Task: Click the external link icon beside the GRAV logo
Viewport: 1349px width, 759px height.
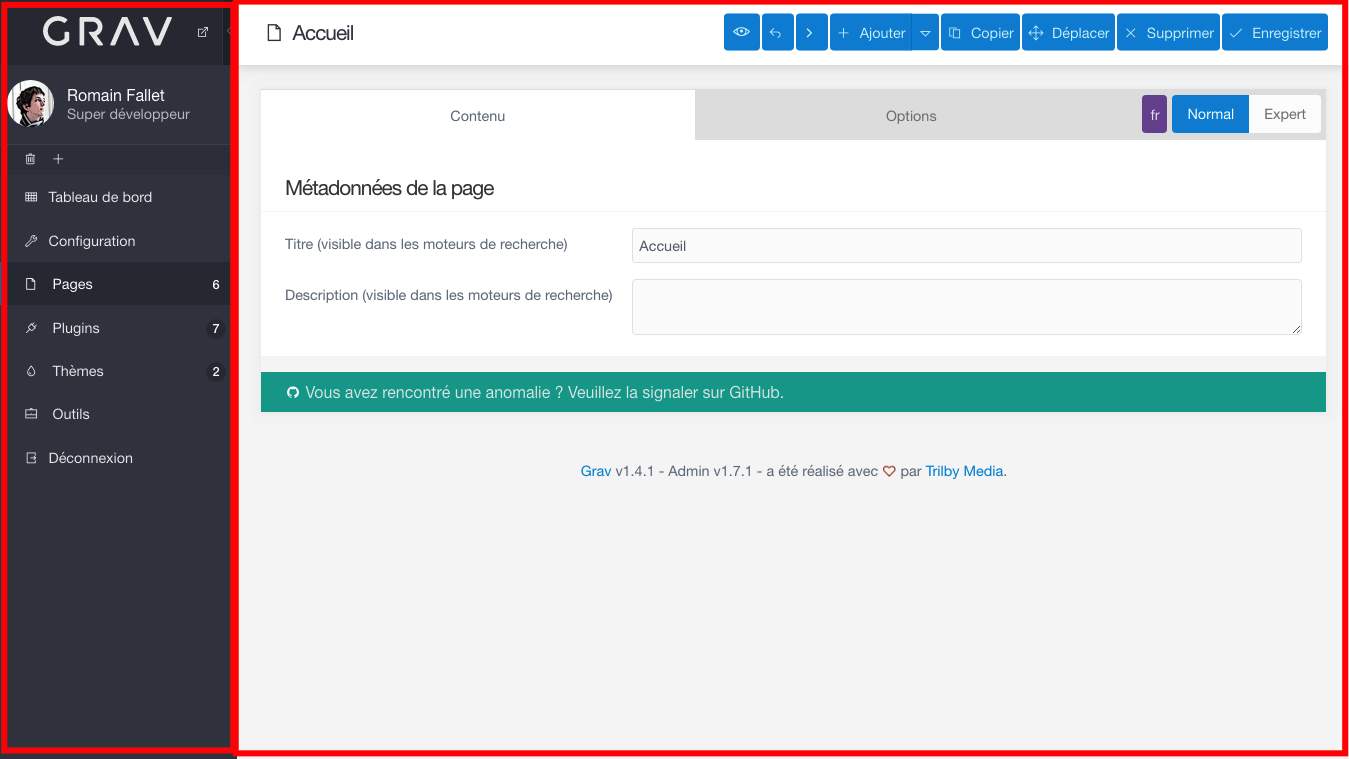Action: coord(201,32)
